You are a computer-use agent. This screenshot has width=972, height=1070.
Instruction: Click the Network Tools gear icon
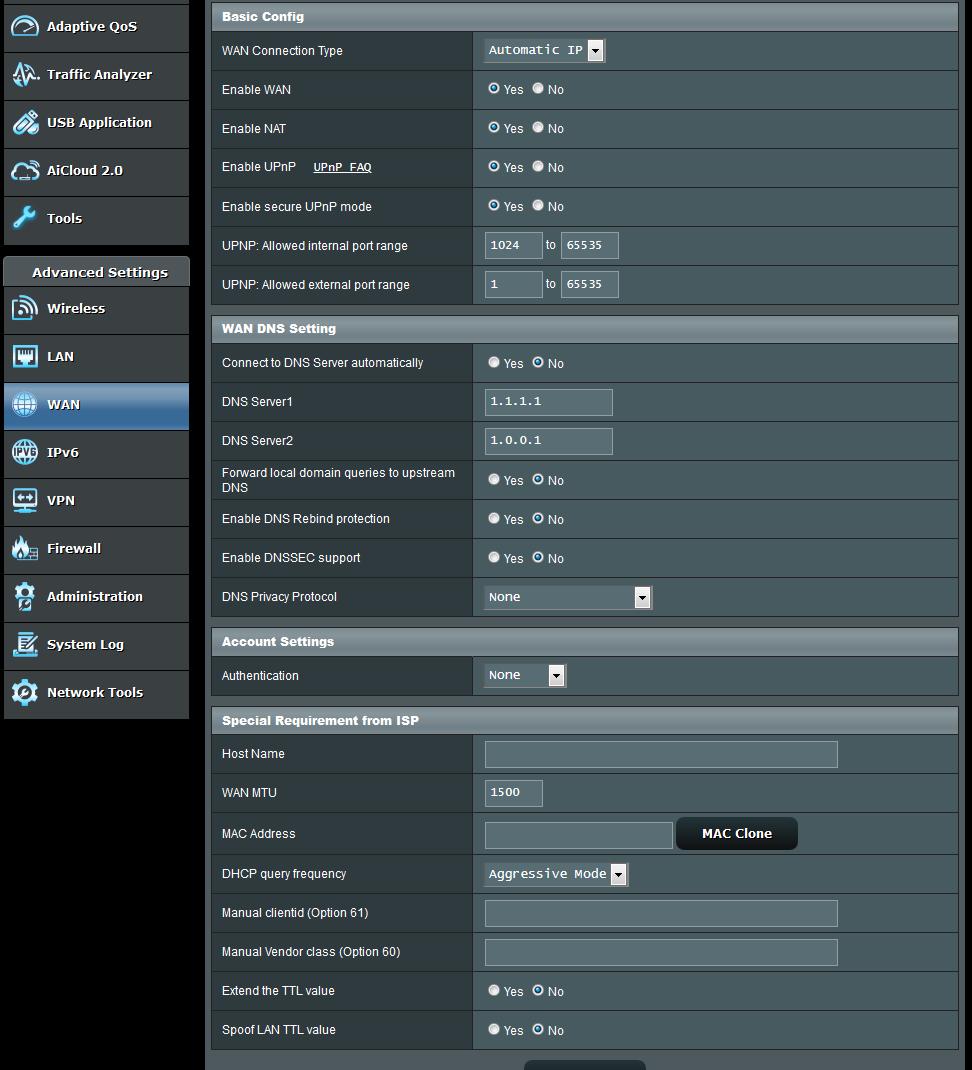(x=25, y=693)
